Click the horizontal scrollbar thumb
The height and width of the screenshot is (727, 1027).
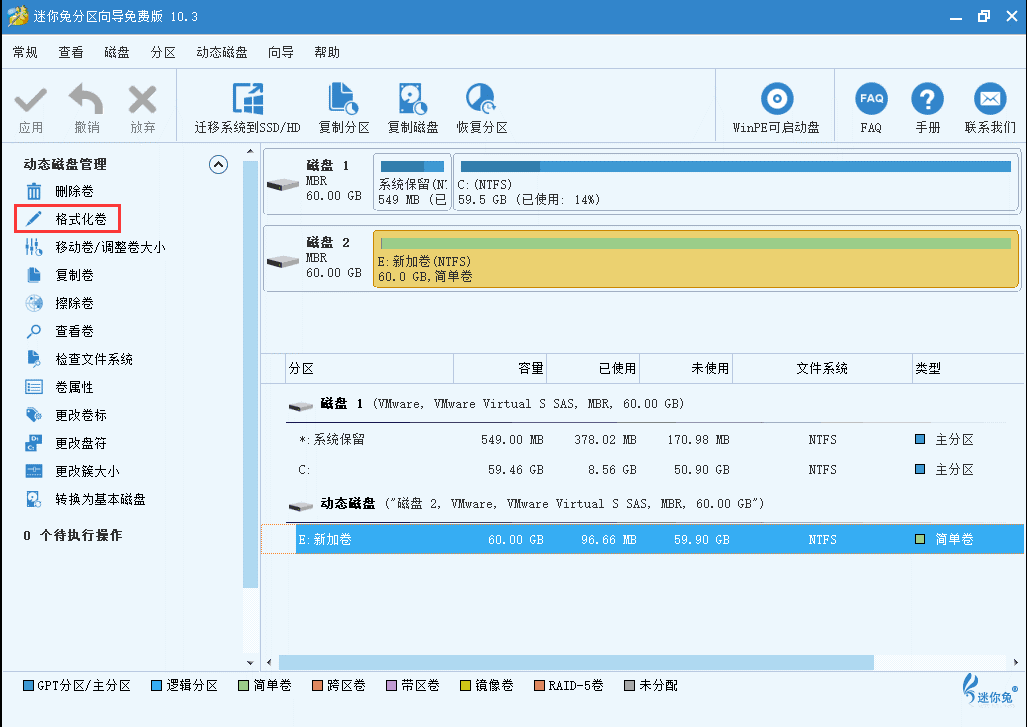click(576, 662)
